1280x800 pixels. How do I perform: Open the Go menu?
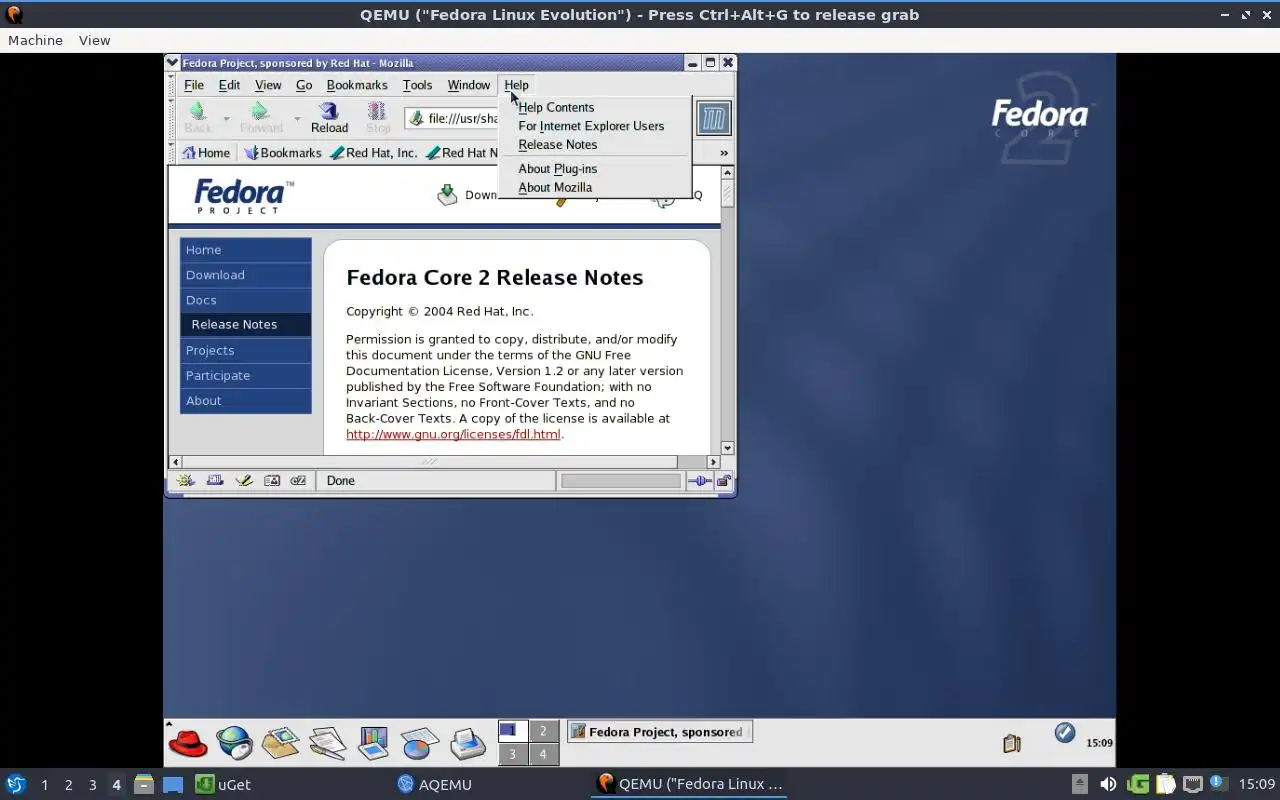tap(304, 85)
